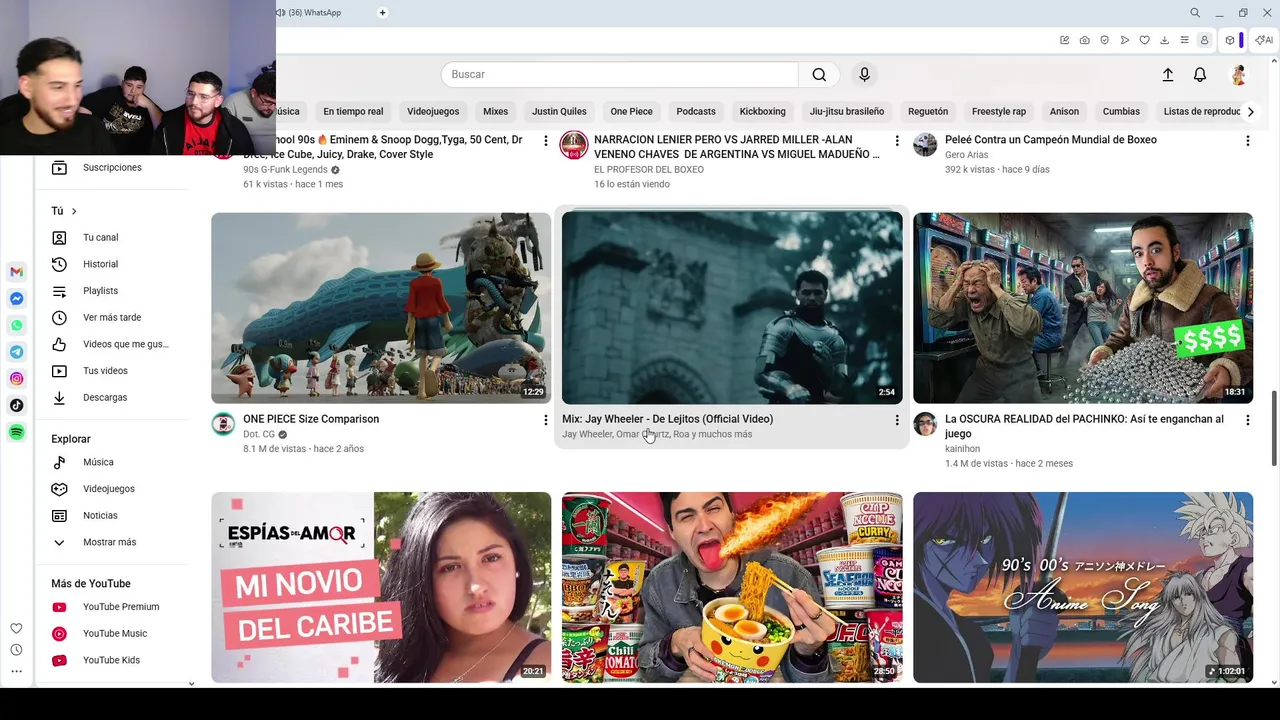Open the browser easy setup sliders icon
The image size is (1280, 720).
(1184, 40)
